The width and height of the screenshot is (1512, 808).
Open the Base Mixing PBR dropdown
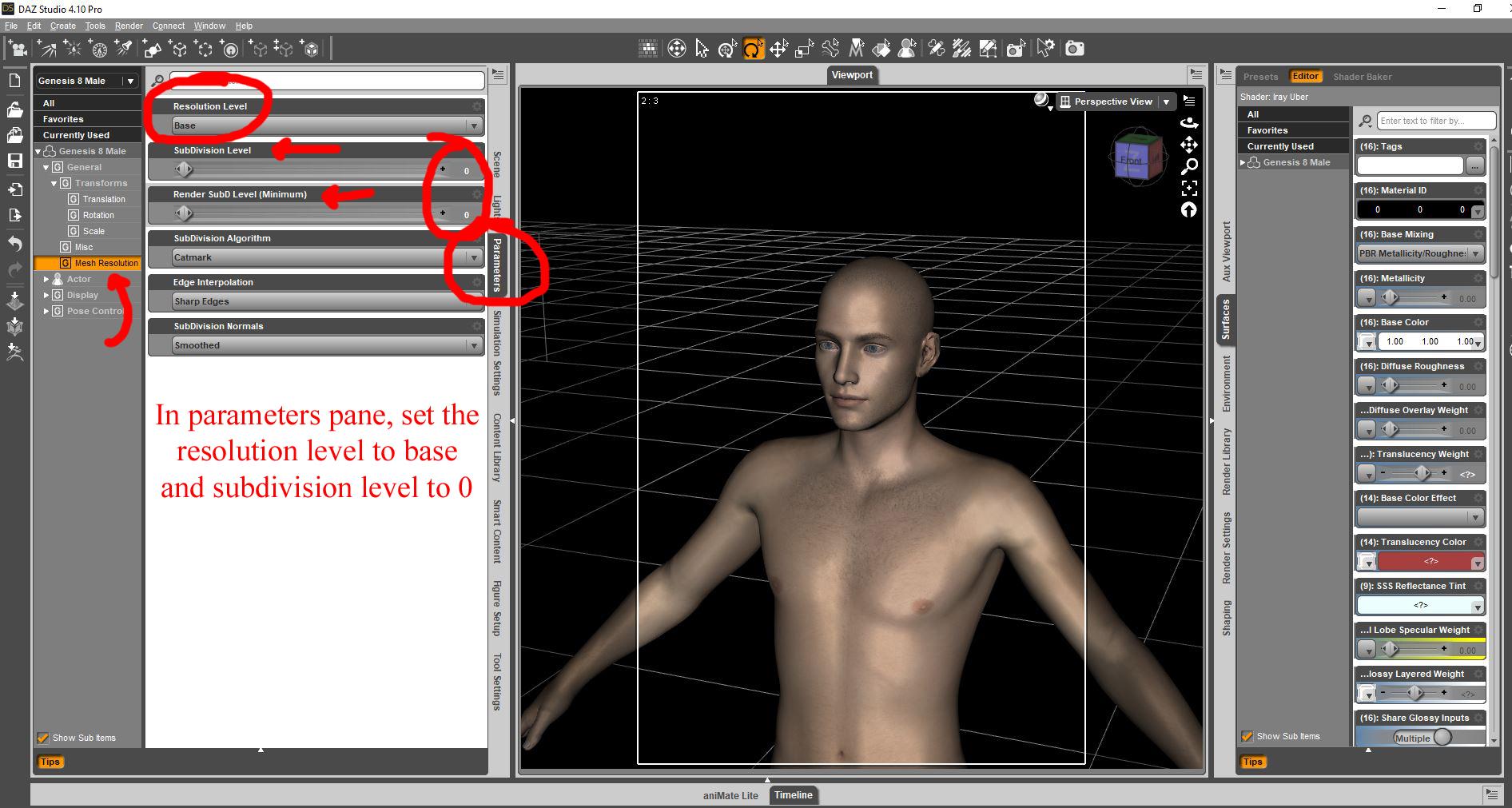1420,253
